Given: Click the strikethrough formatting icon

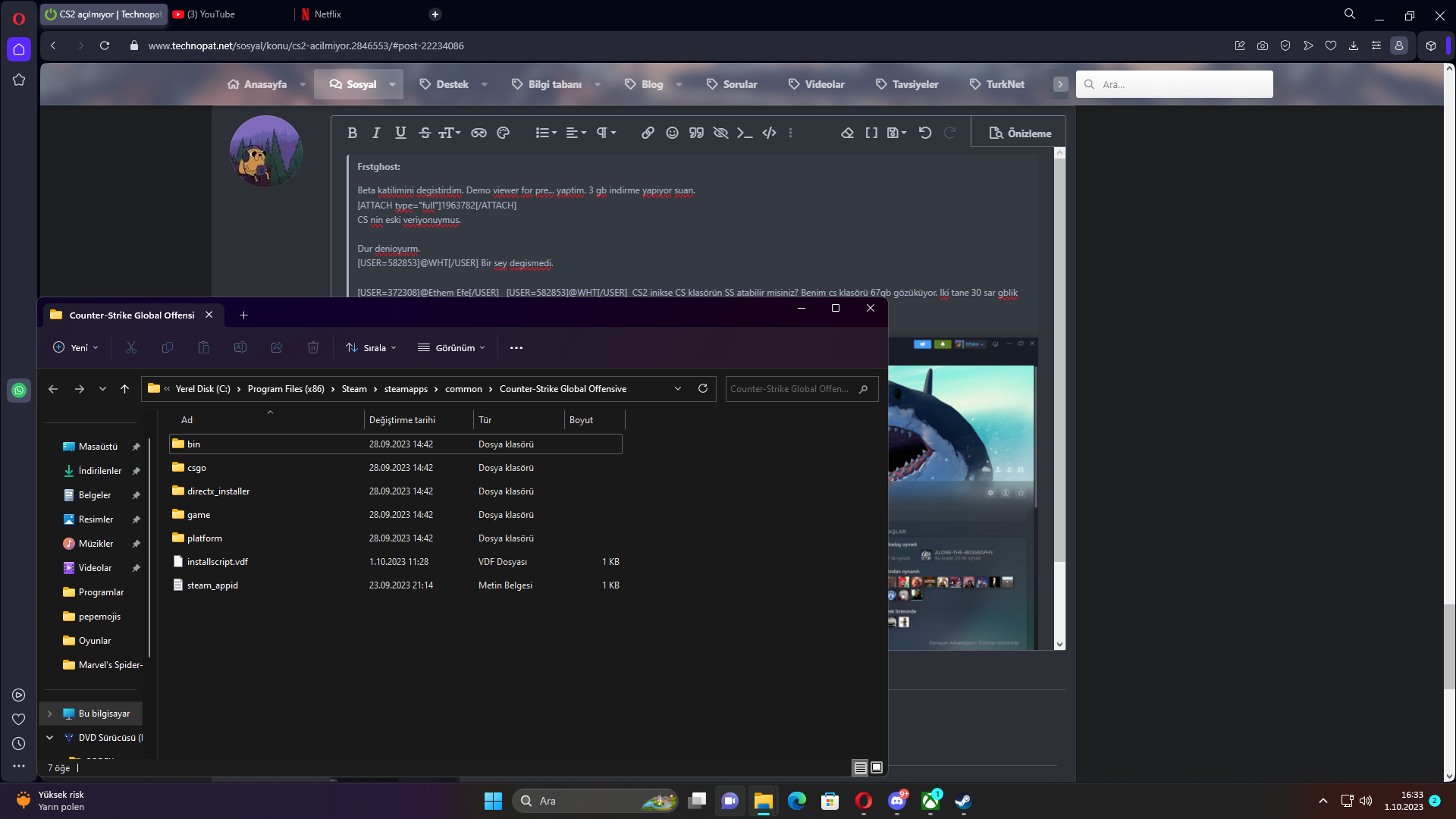Looking at the screenshot, I should (x=425, y=133).
